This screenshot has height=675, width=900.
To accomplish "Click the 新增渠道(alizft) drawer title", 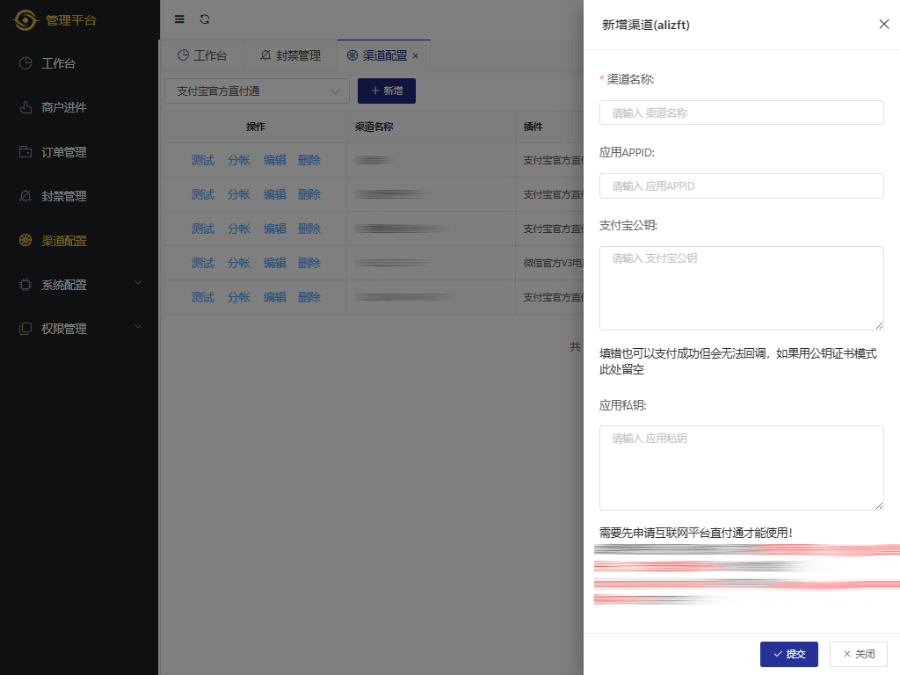I will pos(646,25).
